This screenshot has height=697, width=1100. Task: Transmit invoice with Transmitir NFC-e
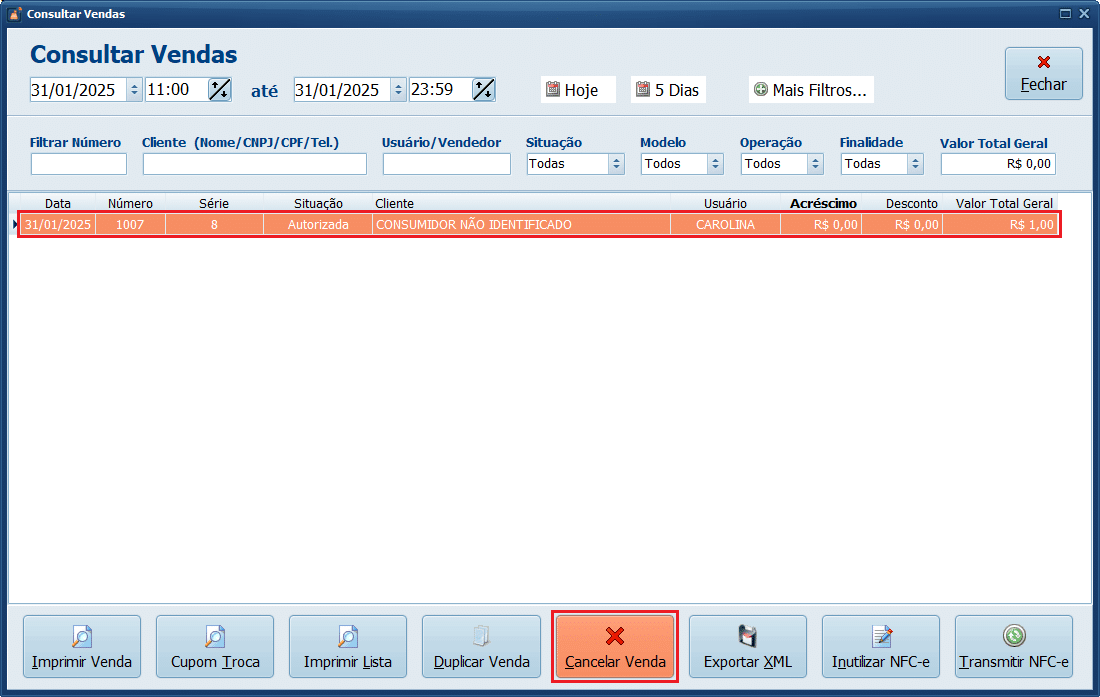point(1014,649)
